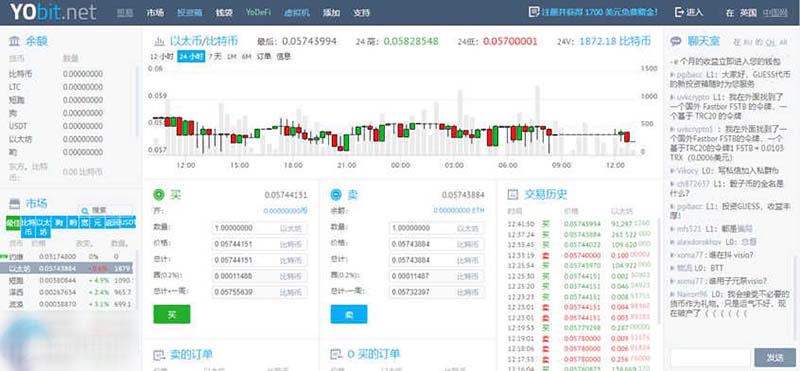Select the 12 小时 chart range
This screenshot has width=800, height=371.
pos(162,57)
